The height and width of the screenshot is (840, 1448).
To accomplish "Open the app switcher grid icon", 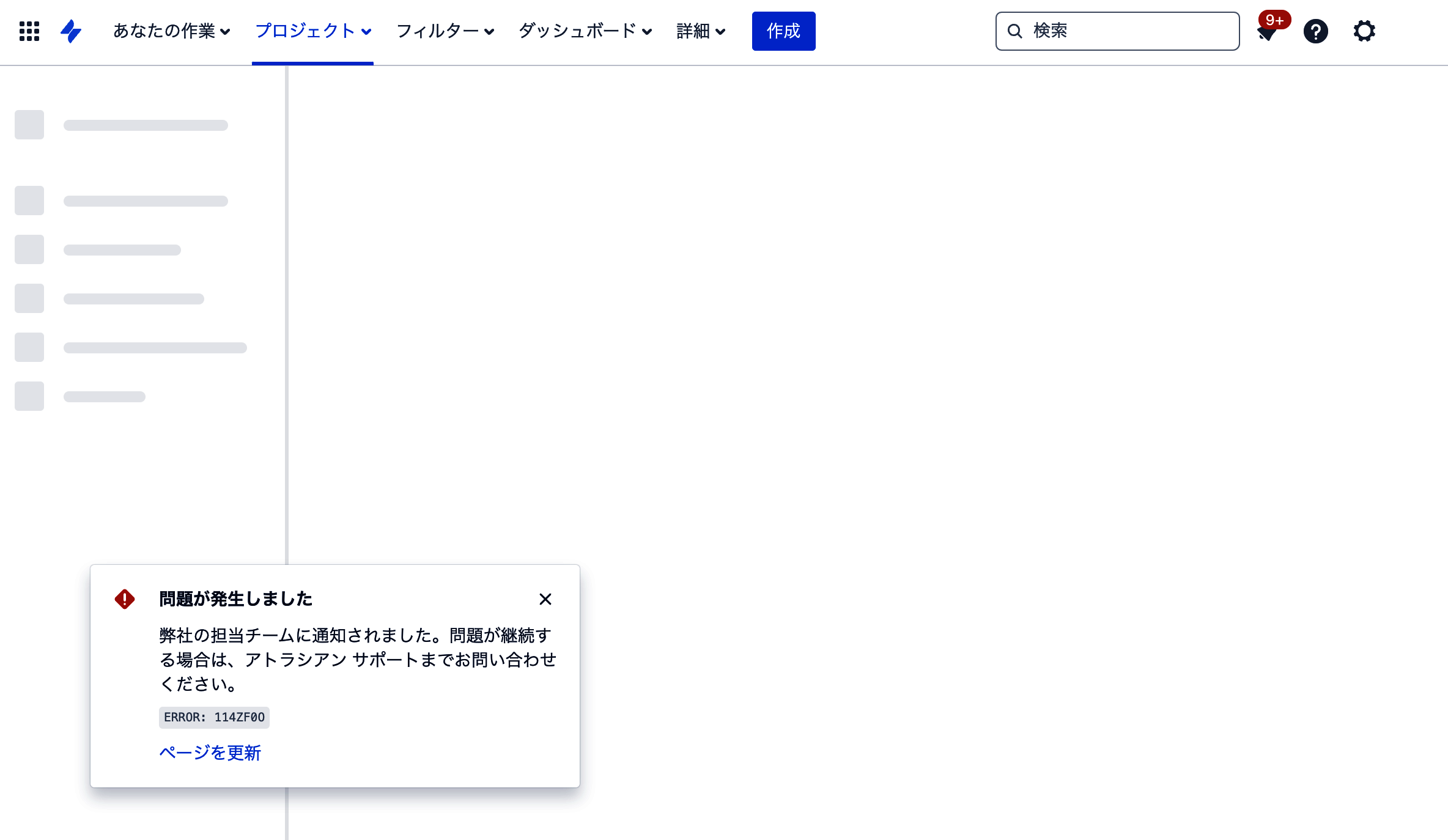I will point(29,31).
